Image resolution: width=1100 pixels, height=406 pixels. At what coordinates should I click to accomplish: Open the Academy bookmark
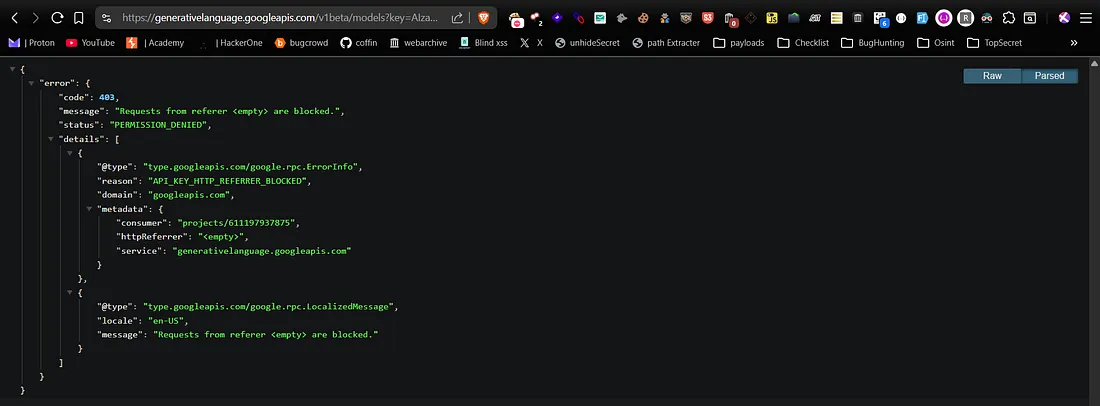(155, 43)
